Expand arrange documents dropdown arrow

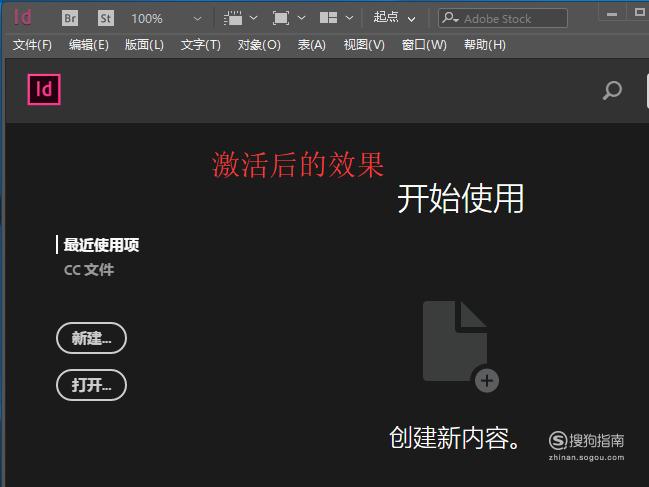(x=349, y=18)
